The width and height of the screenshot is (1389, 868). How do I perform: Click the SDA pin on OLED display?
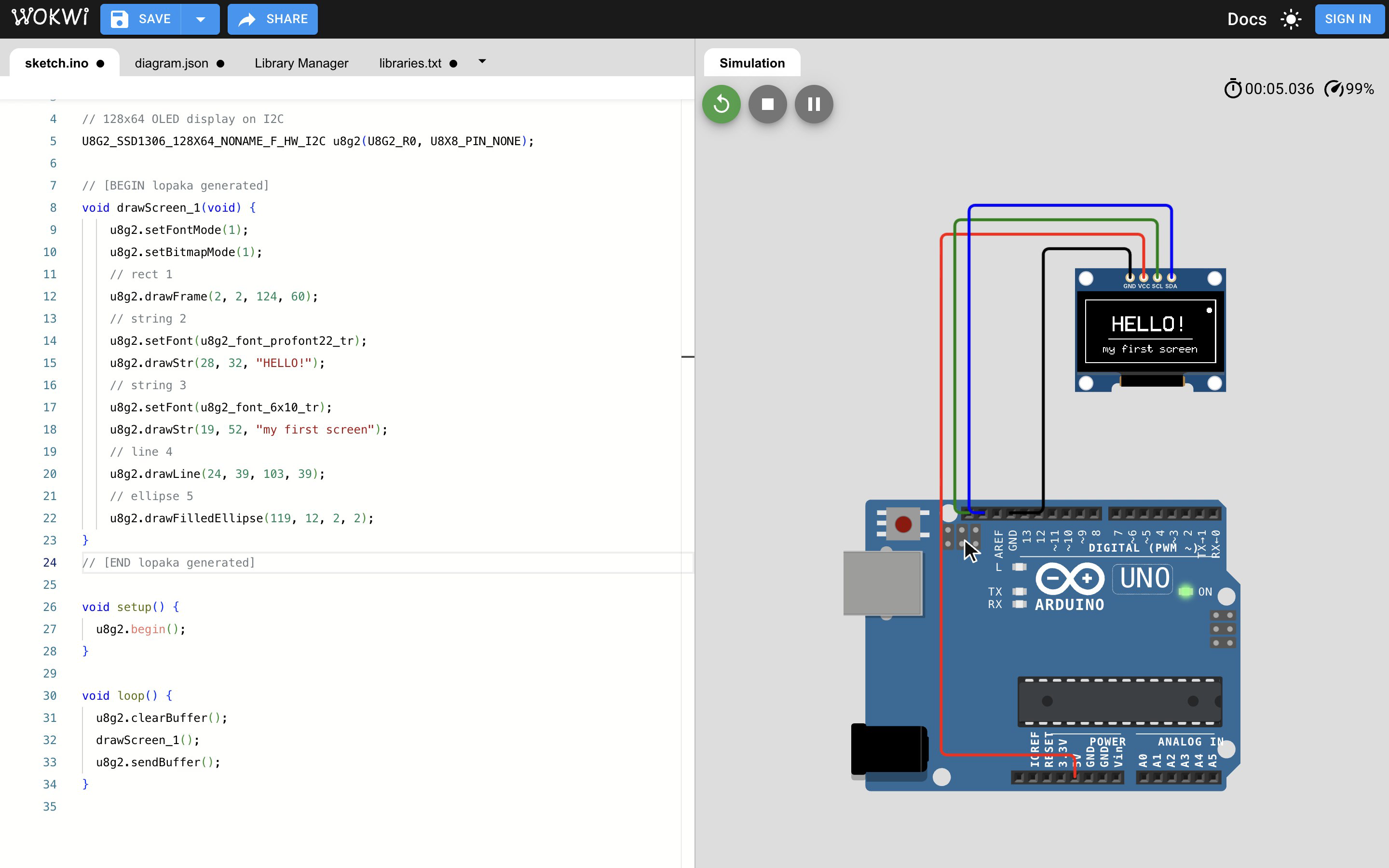pos(1171,278)
